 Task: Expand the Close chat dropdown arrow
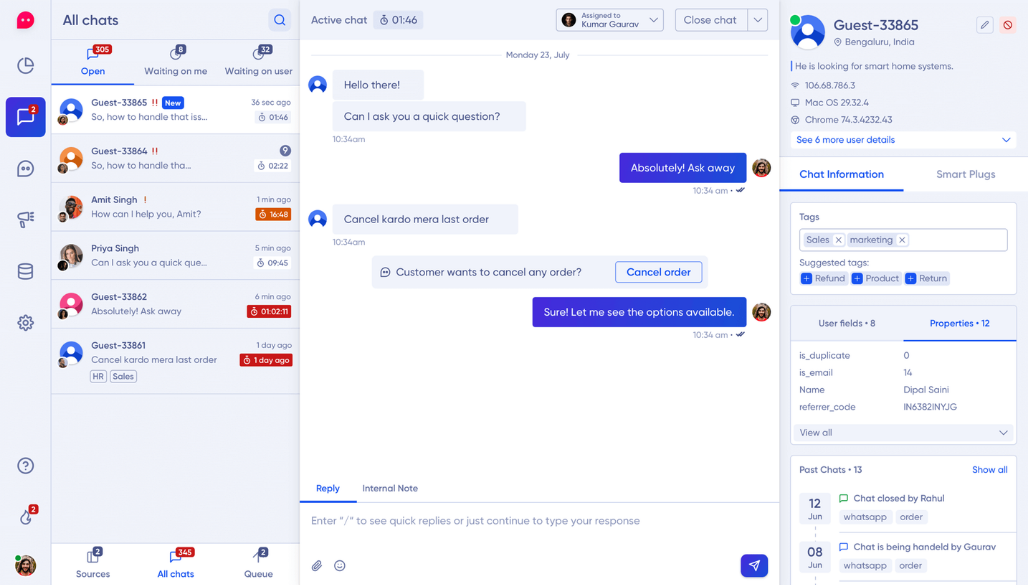pyautogui.click(x=758, y=20)
